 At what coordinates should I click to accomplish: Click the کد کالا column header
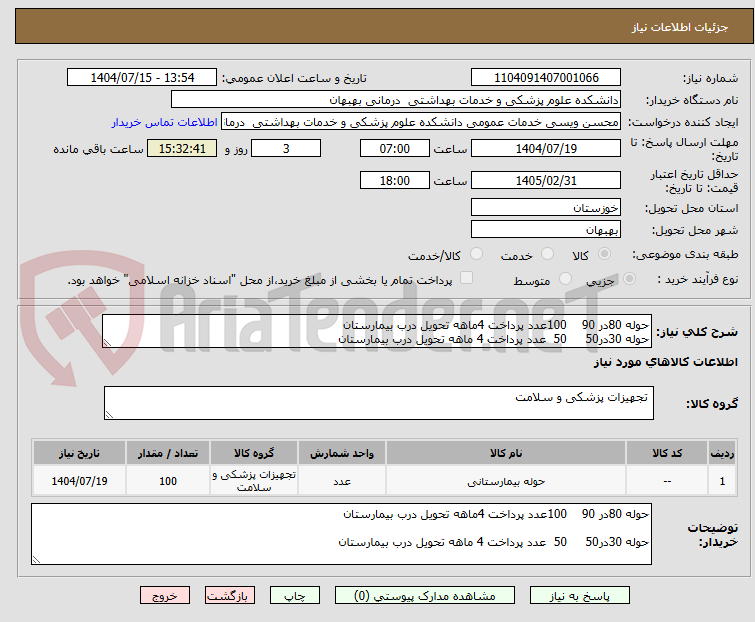pos(667,453)
